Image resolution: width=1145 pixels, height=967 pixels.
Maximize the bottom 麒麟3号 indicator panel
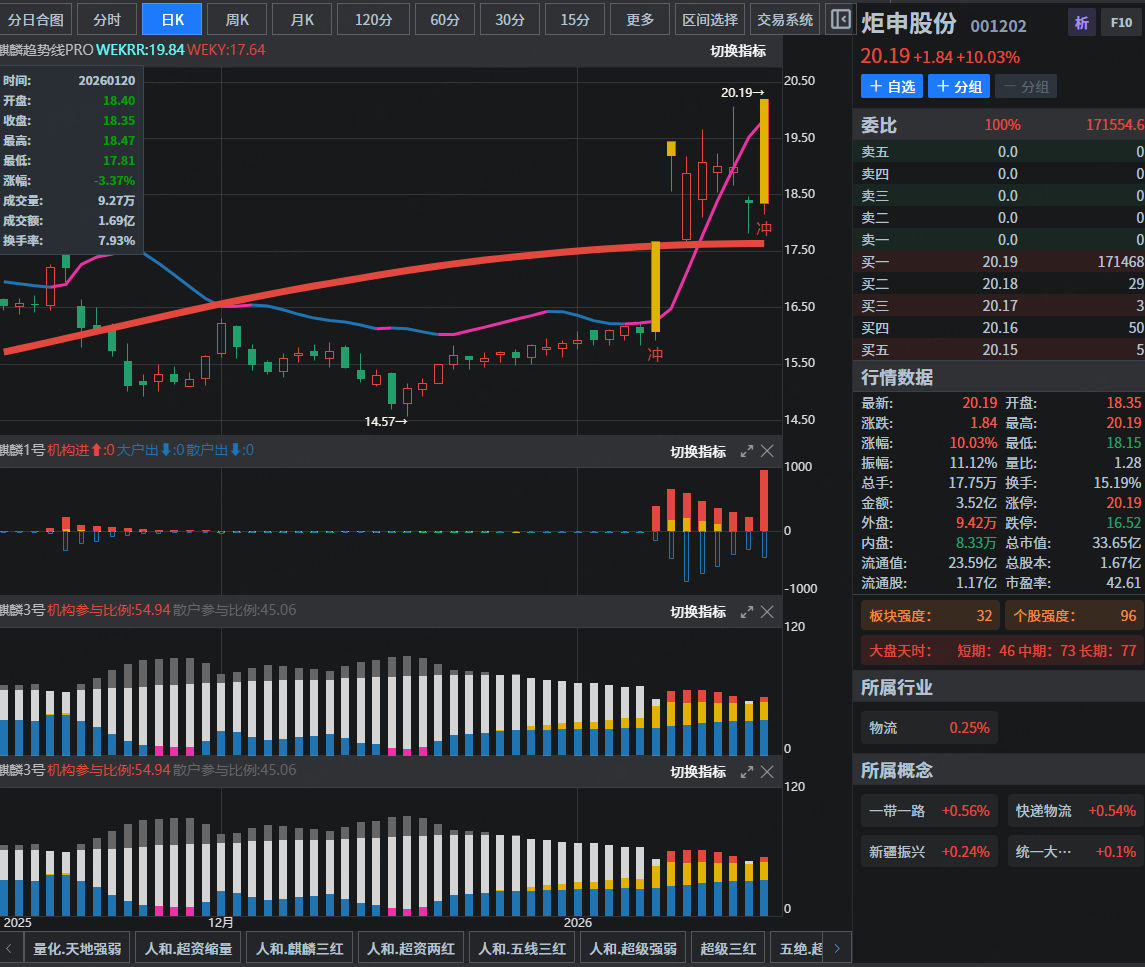(746, 771)
